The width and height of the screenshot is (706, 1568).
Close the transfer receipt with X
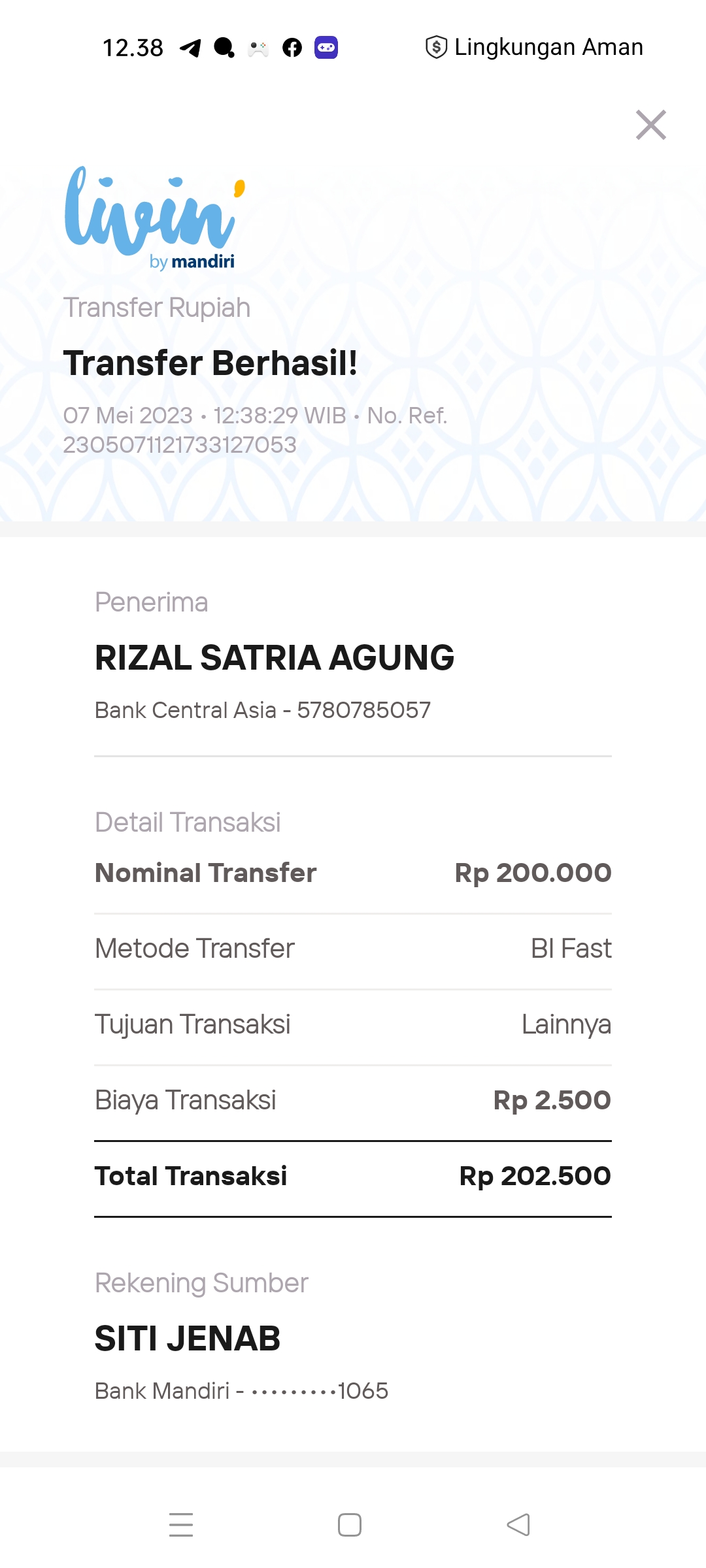tap(650, 125)
